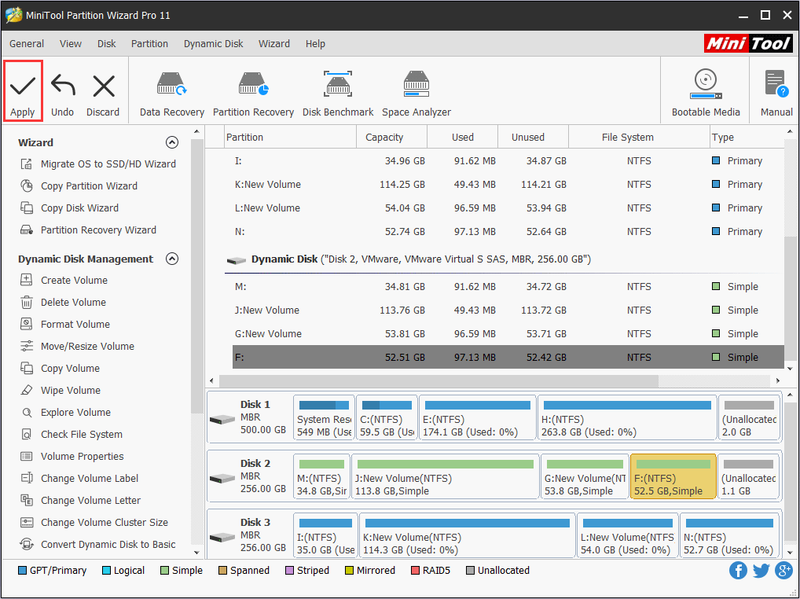The image size is (800, 599).
Task: Click the Discard X icon
Action: click(x=104, y=86)
